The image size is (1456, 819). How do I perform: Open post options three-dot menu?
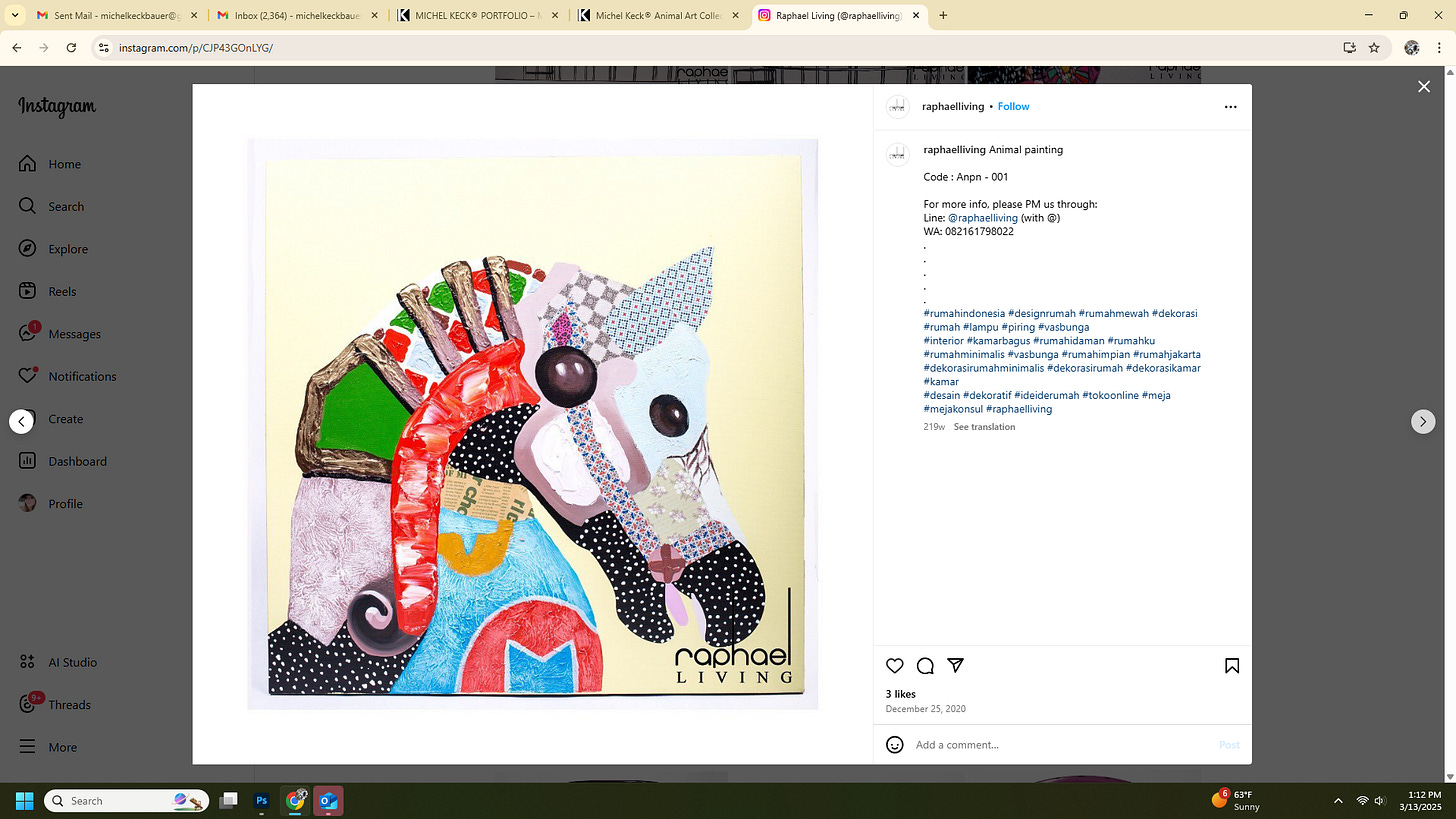click(1230, 107)
